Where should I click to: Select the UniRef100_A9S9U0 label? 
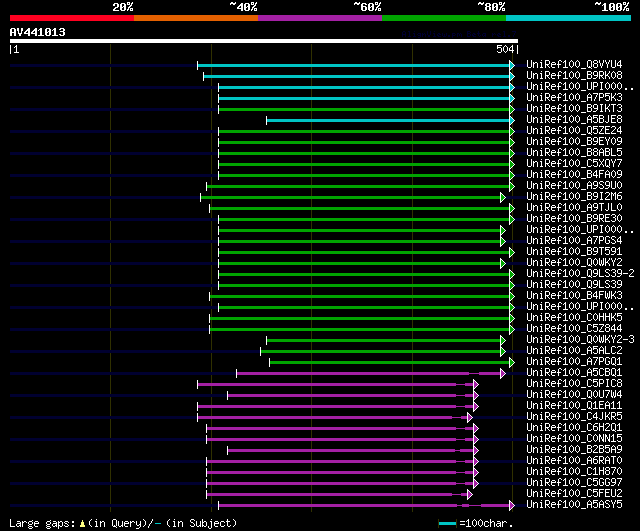tap(574, 186)
